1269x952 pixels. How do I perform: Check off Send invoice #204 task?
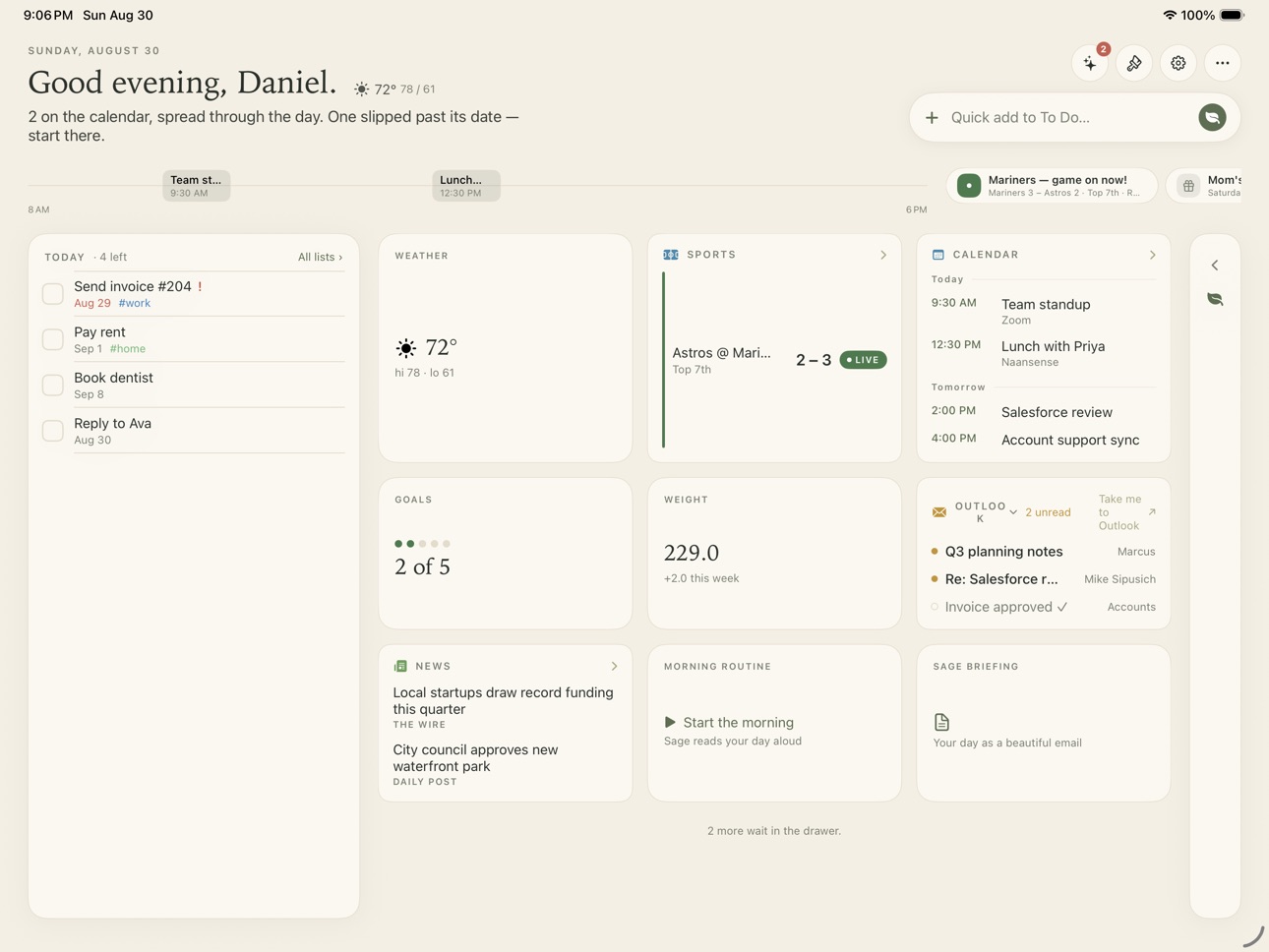53,293
